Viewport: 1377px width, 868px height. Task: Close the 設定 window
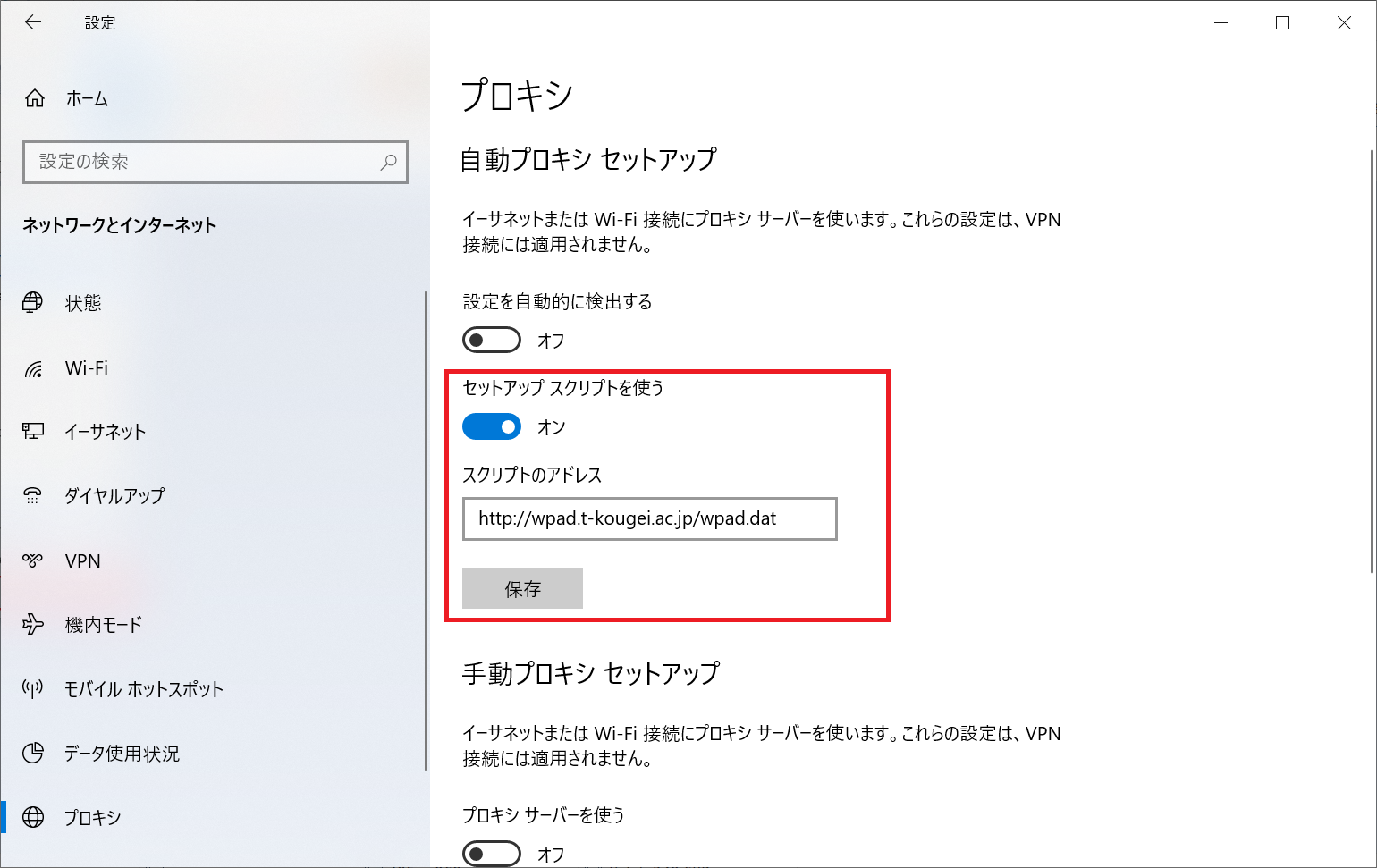(1344, 23)
